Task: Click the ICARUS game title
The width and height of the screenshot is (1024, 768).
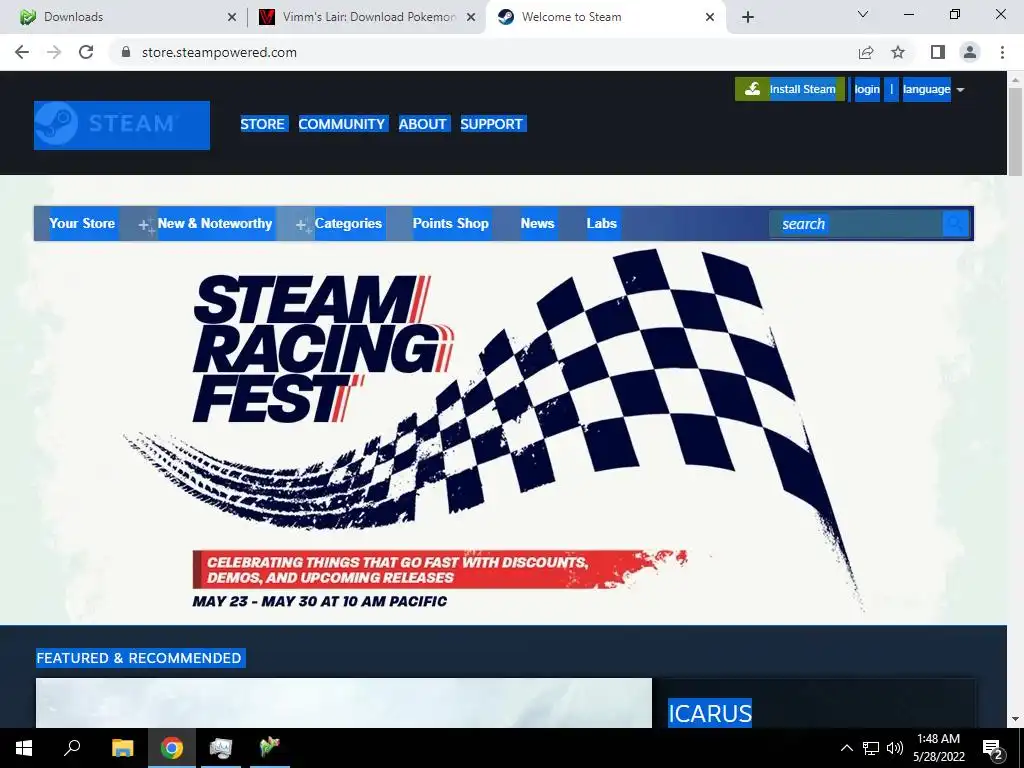Action: pyautogui.click(x=710, y=713)
